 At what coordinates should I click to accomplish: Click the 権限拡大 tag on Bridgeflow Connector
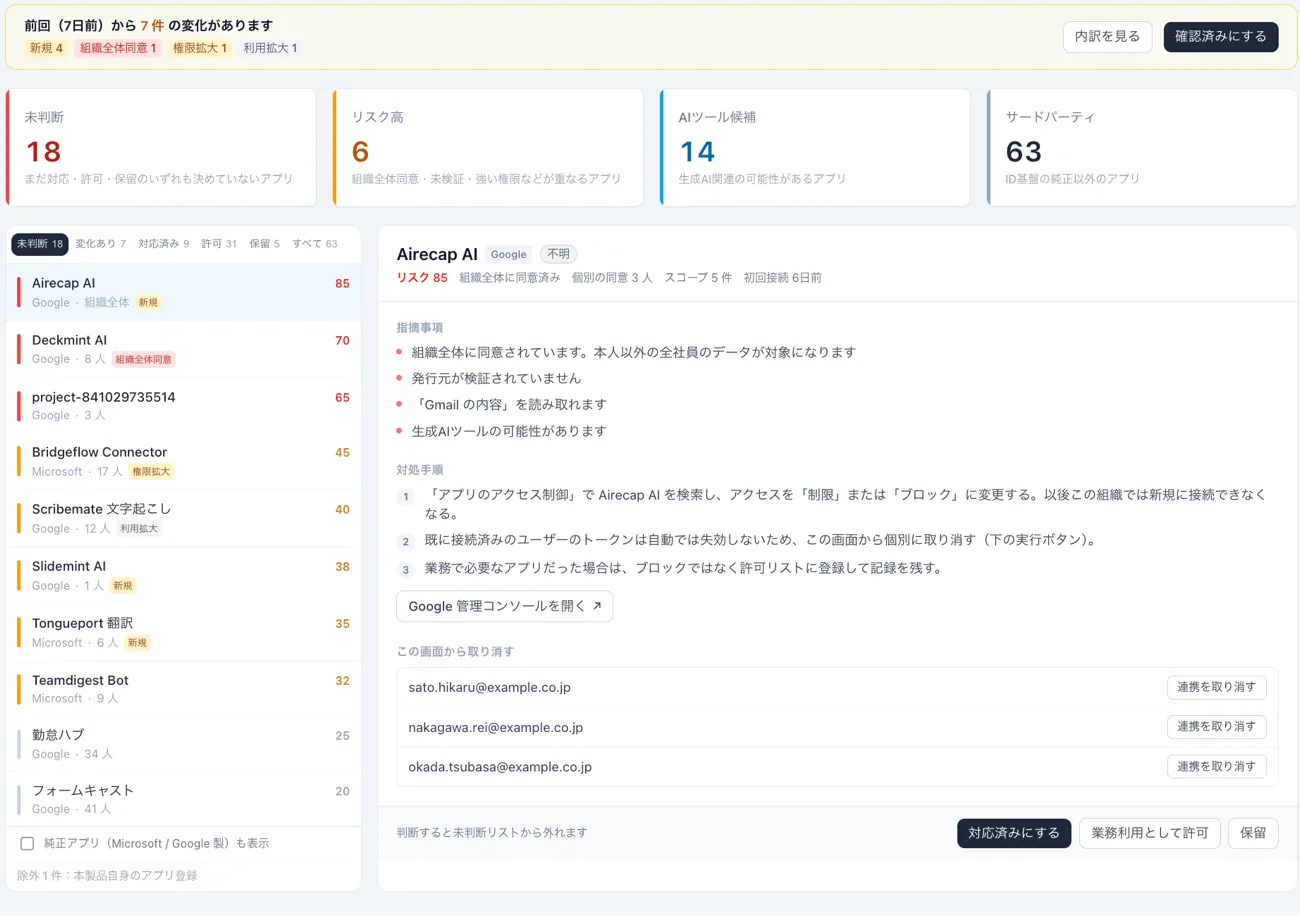click(x=151, y=471)
